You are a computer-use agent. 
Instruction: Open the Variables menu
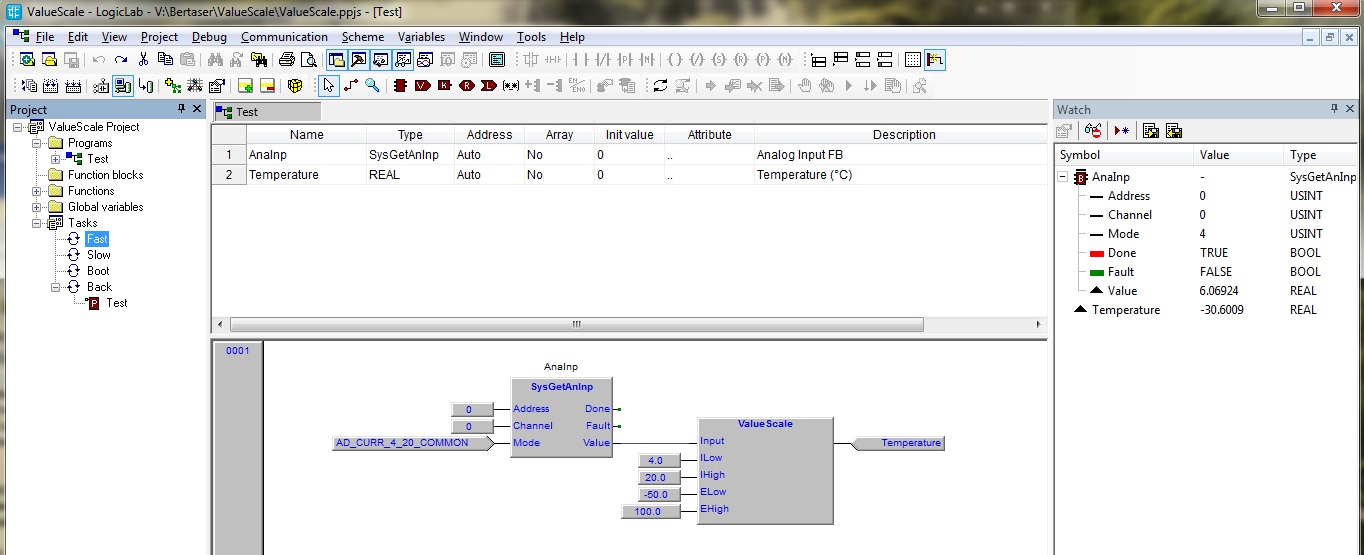pos(421,37)
